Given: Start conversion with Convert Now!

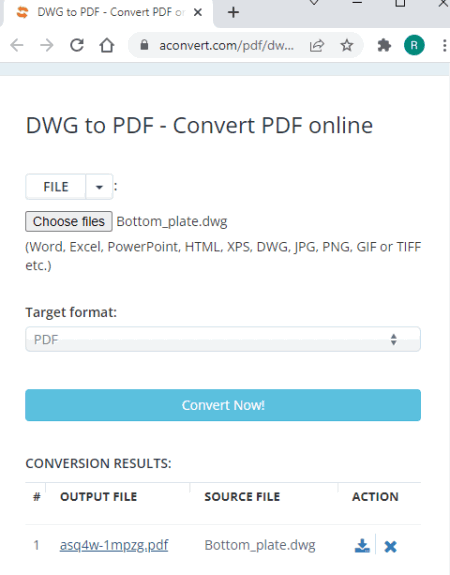Looking at the screenshot, I should click(x=223, y=405).
